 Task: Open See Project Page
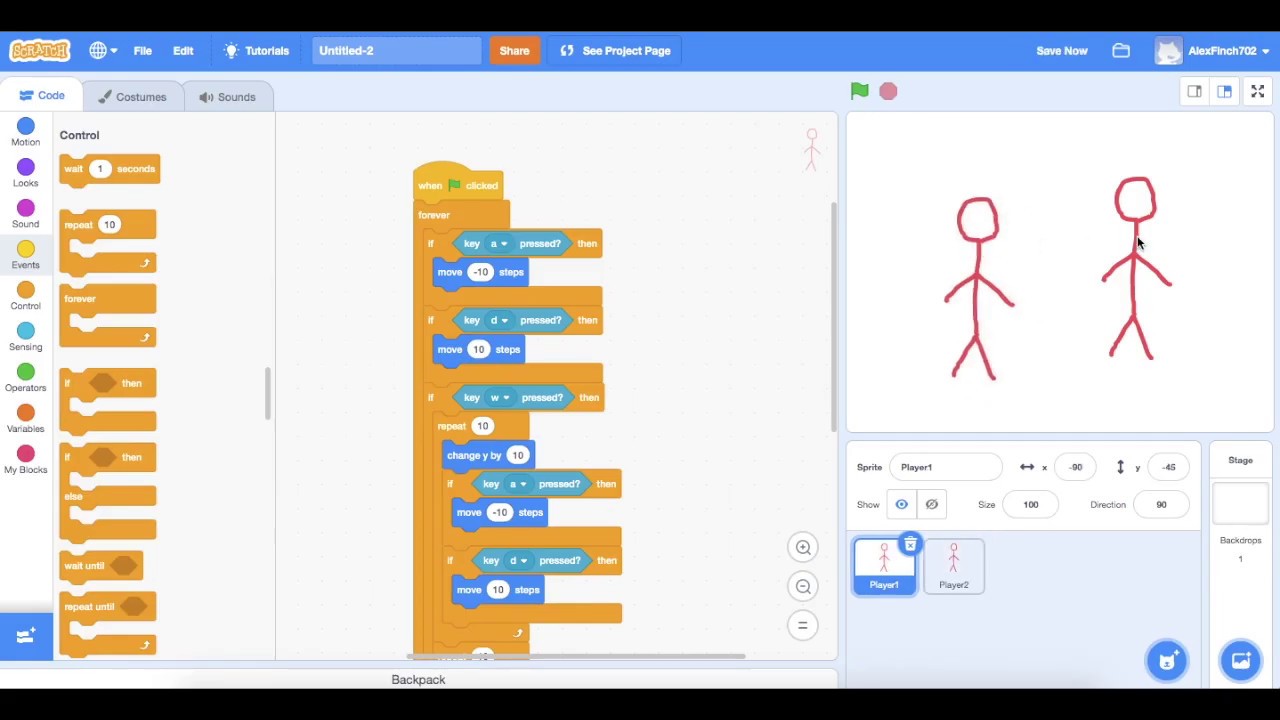(x=615, y=50)
